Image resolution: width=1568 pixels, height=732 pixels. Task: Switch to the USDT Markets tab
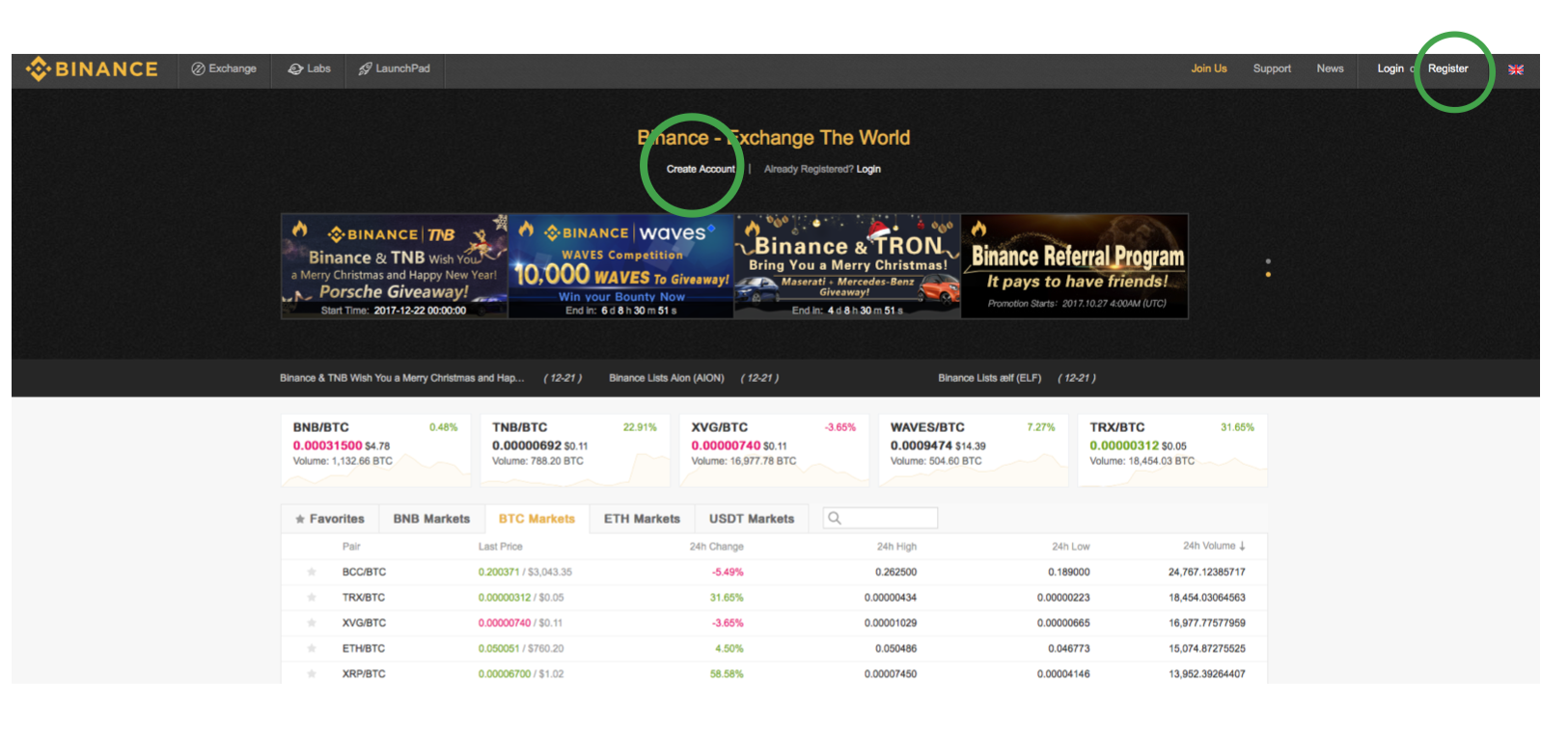tap(752, 519)
